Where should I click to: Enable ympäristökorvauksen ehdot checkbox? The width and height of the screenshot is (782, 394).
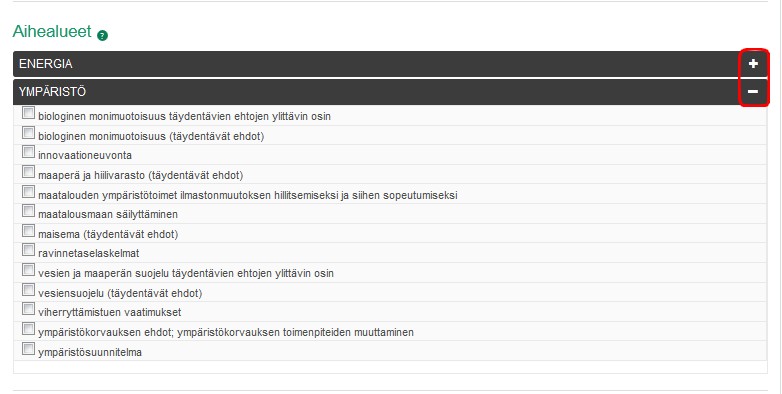(x=28, y=329)
